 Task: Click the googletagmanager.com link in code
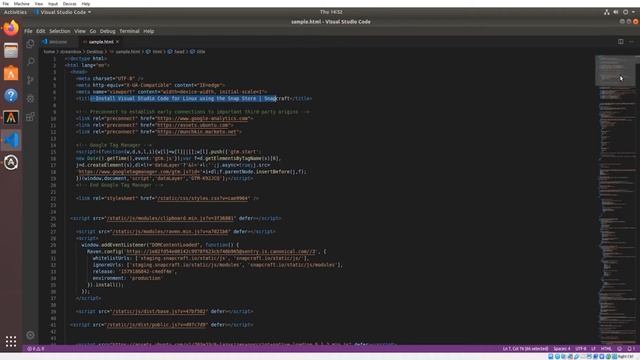(x=138, y=172)
